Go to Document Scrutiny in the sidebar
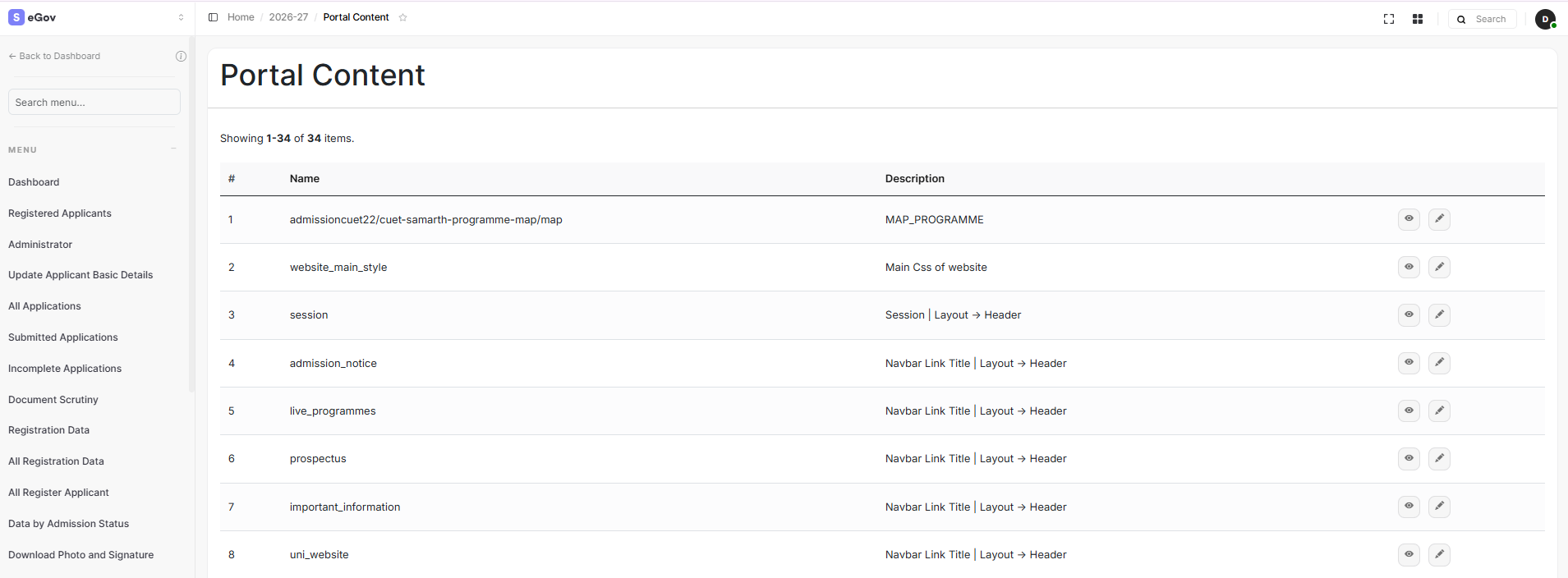 (53, 400)
